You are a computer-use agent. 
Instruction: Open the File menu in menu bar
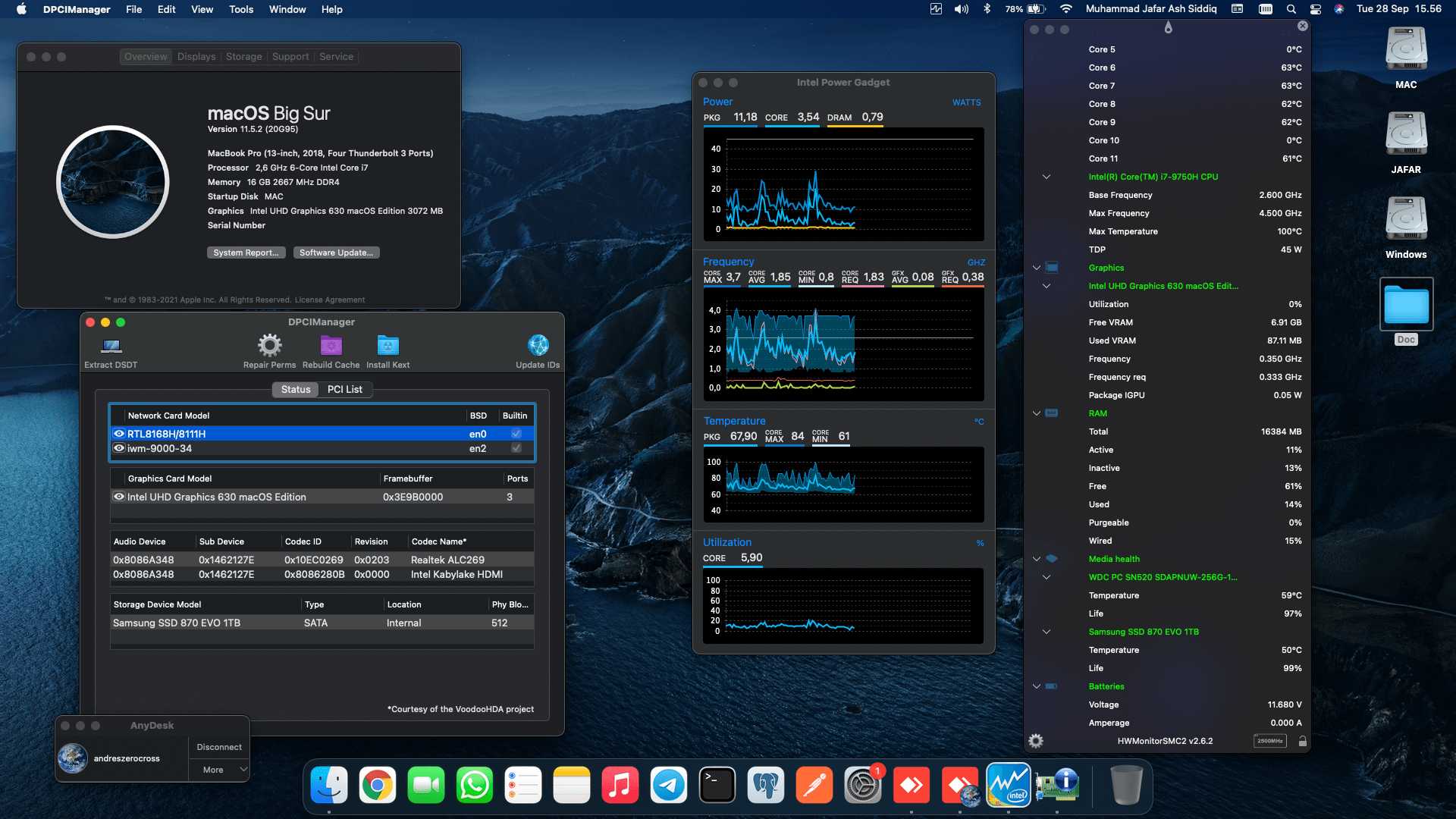[134, 9]
